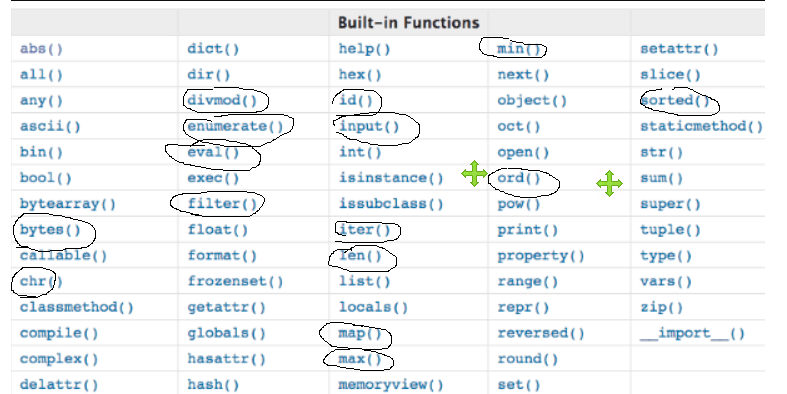Go to the ord() function link
787x394 pixels.
click(519, 178)
